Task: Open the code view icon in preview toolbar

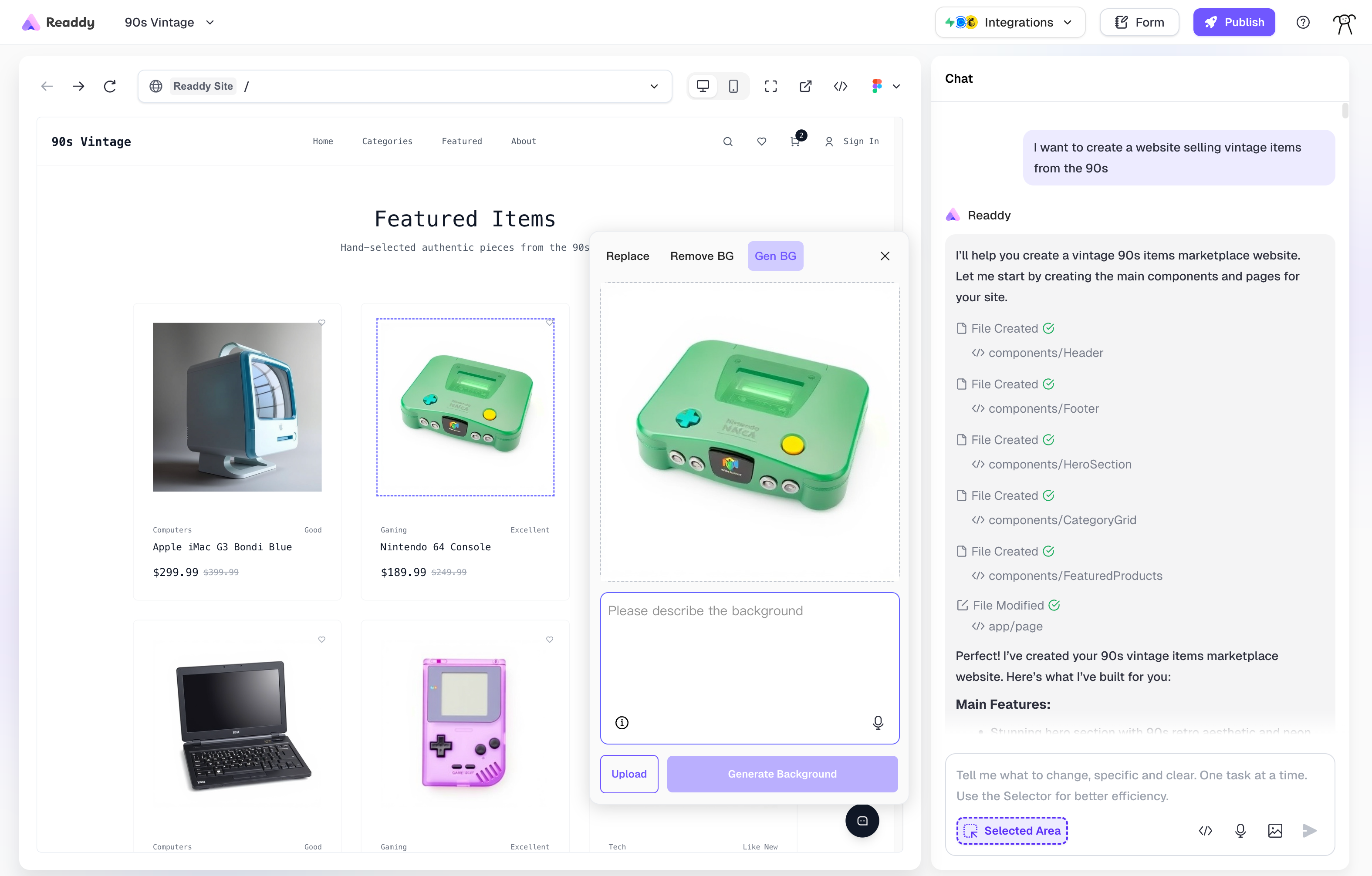Action: pyautogui.click(x=841, y=86)
